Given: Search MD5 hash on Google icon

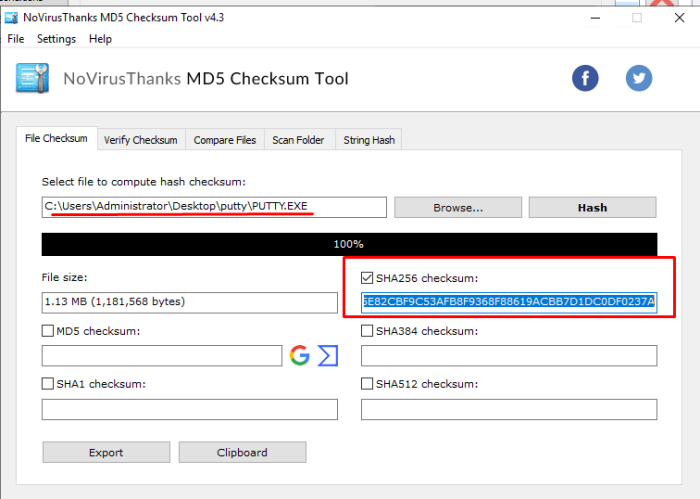Looking at the screenshot, I should tap(299, 355).
